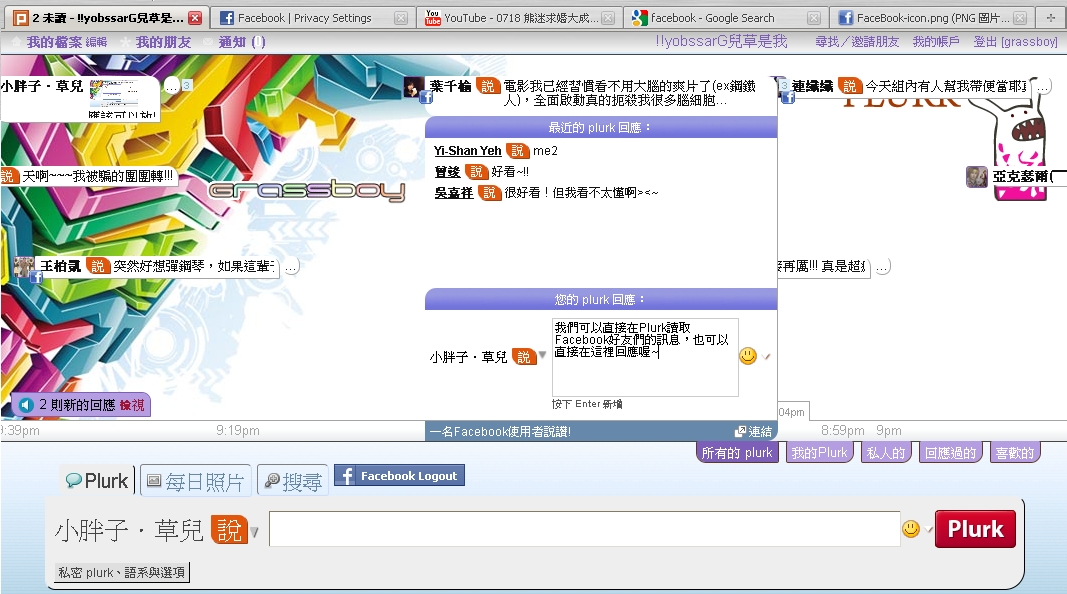Open 我的檔案 profile link
1067x594 pixels.
pos(54,42)
